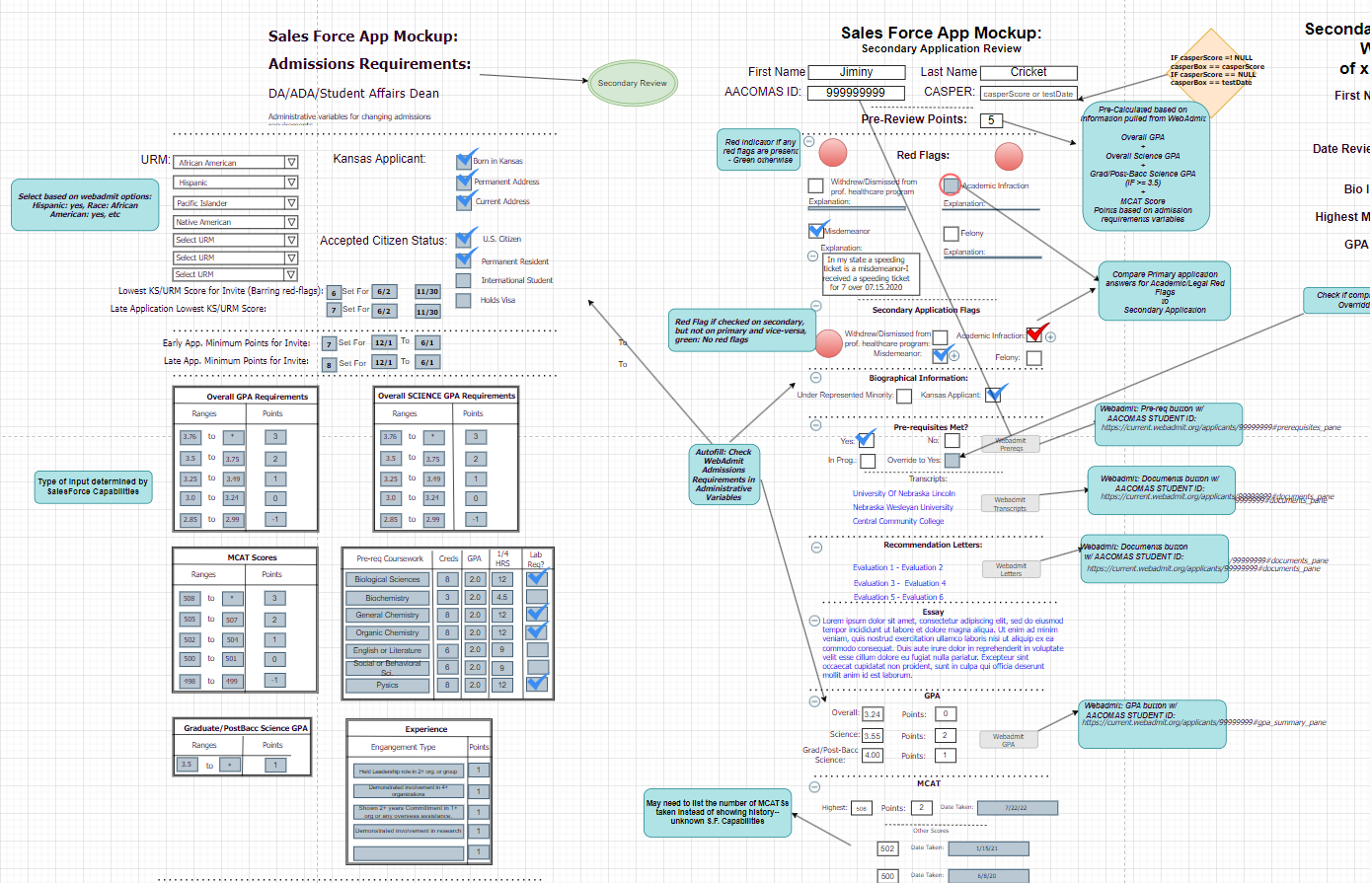Click the plus icon next to the Misdemeanor checkbox

pyautogui.click(x=953, y=356)
